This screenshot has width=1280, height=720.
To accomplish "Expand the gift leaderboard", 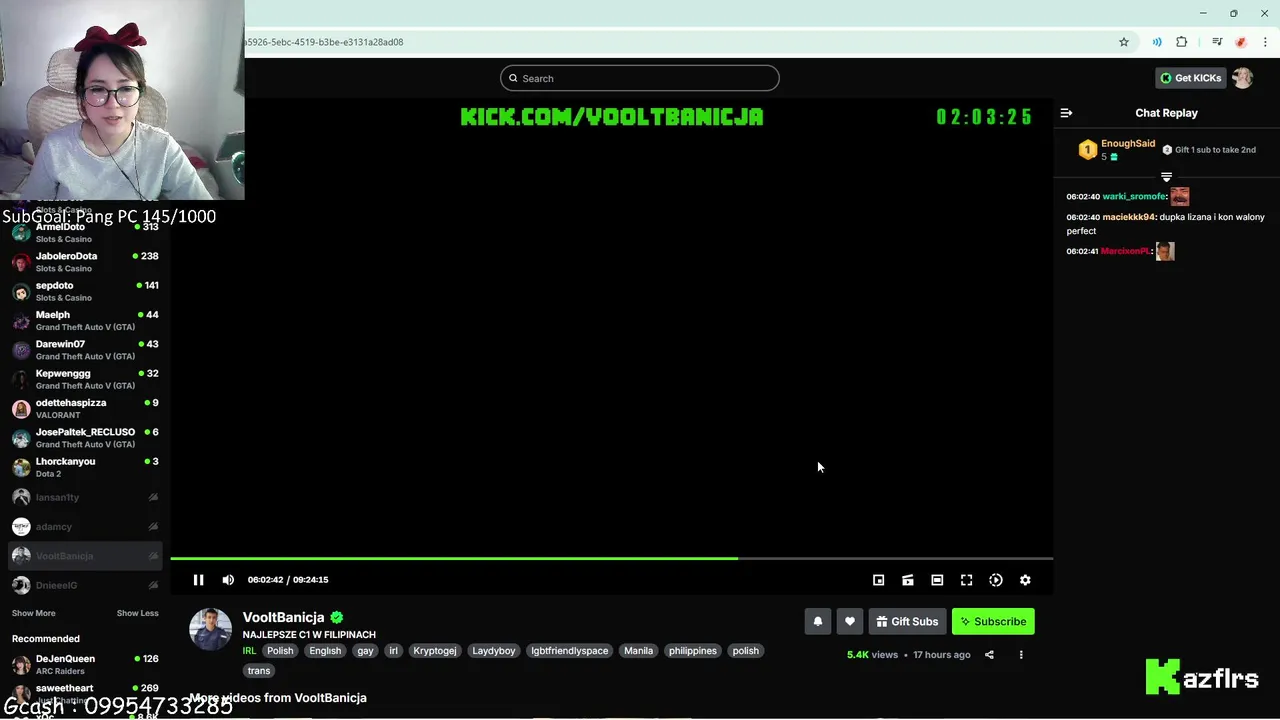I will (x=1166, y=177).
